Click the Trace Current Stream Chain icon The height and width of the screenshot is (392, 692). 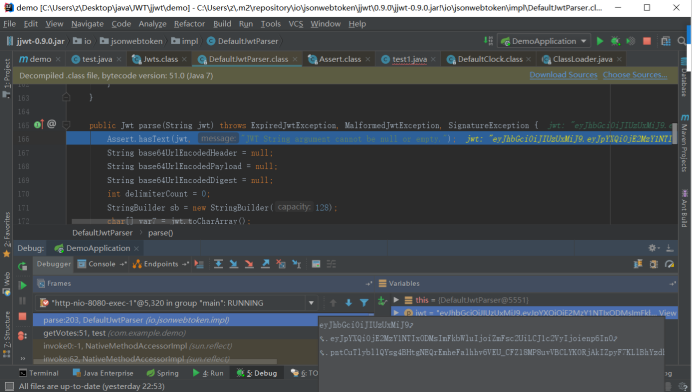[331, 264]
